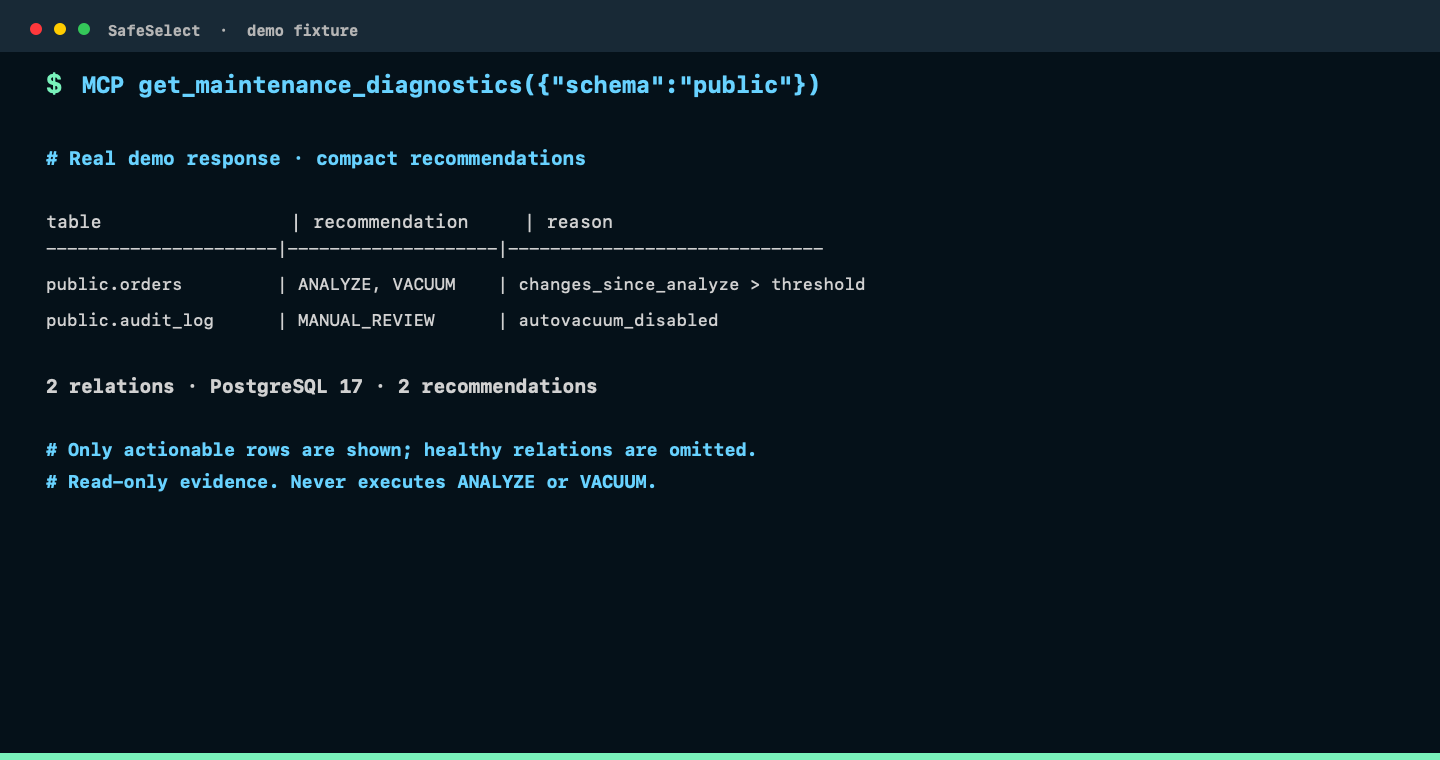1440x760 pixels.
Task: Click the 'ANALYZE, VACUUM' recommendation cell
Action: [x=377, y=284]
